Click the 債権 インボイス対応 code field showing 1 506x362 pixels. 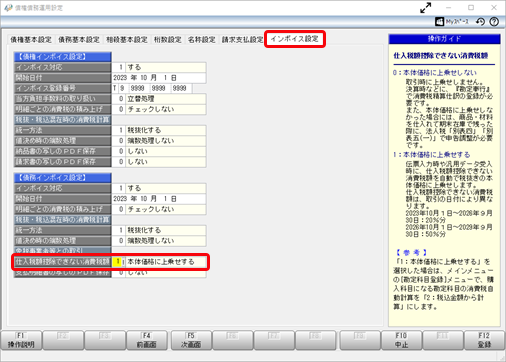pyautogui.click(x=119, y=67)
